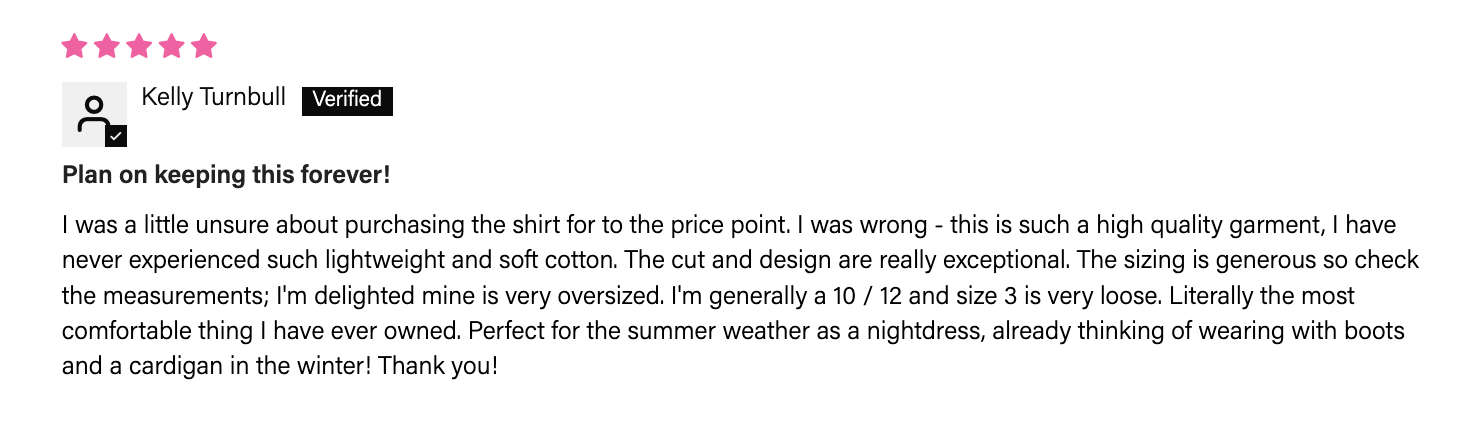Screen dimensions: 1464x434
Task: Click the word "cardigan" in the last line
Action: pos(160,366)
